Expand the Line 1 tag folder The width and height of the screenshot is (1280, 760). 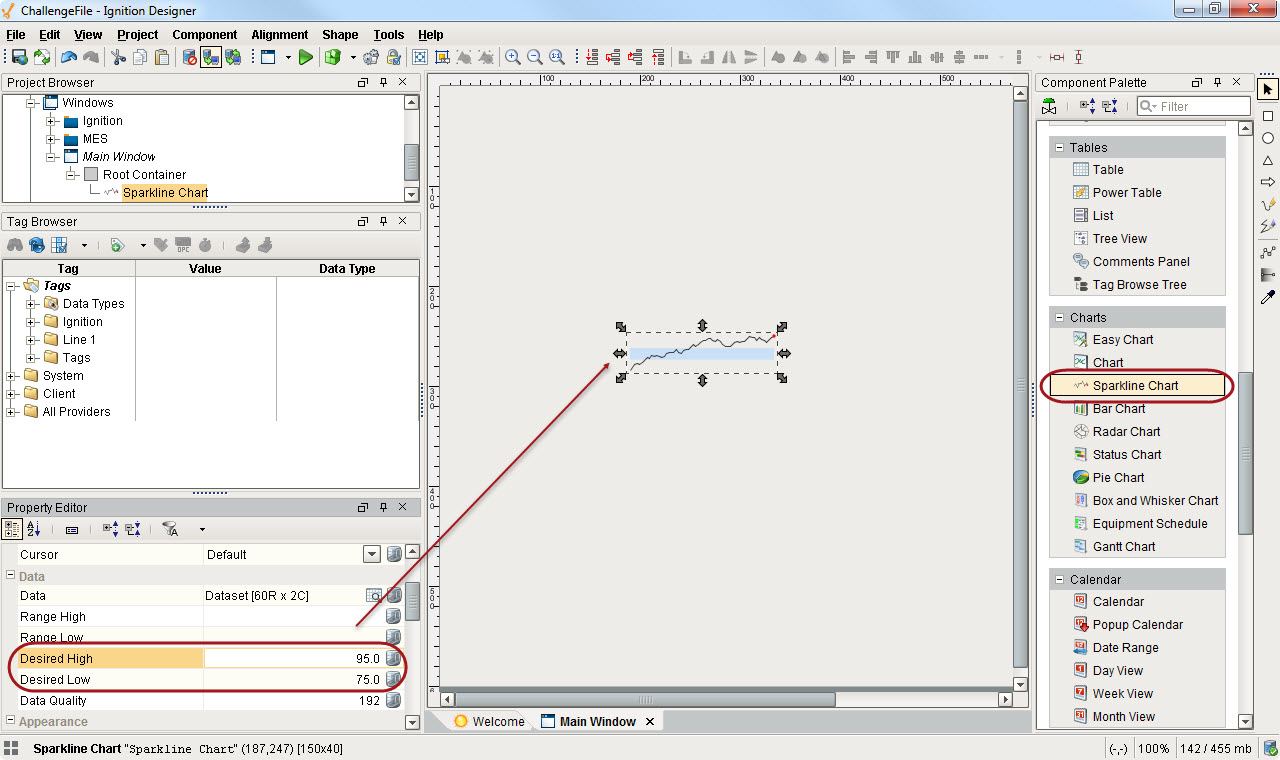[31, 340]
